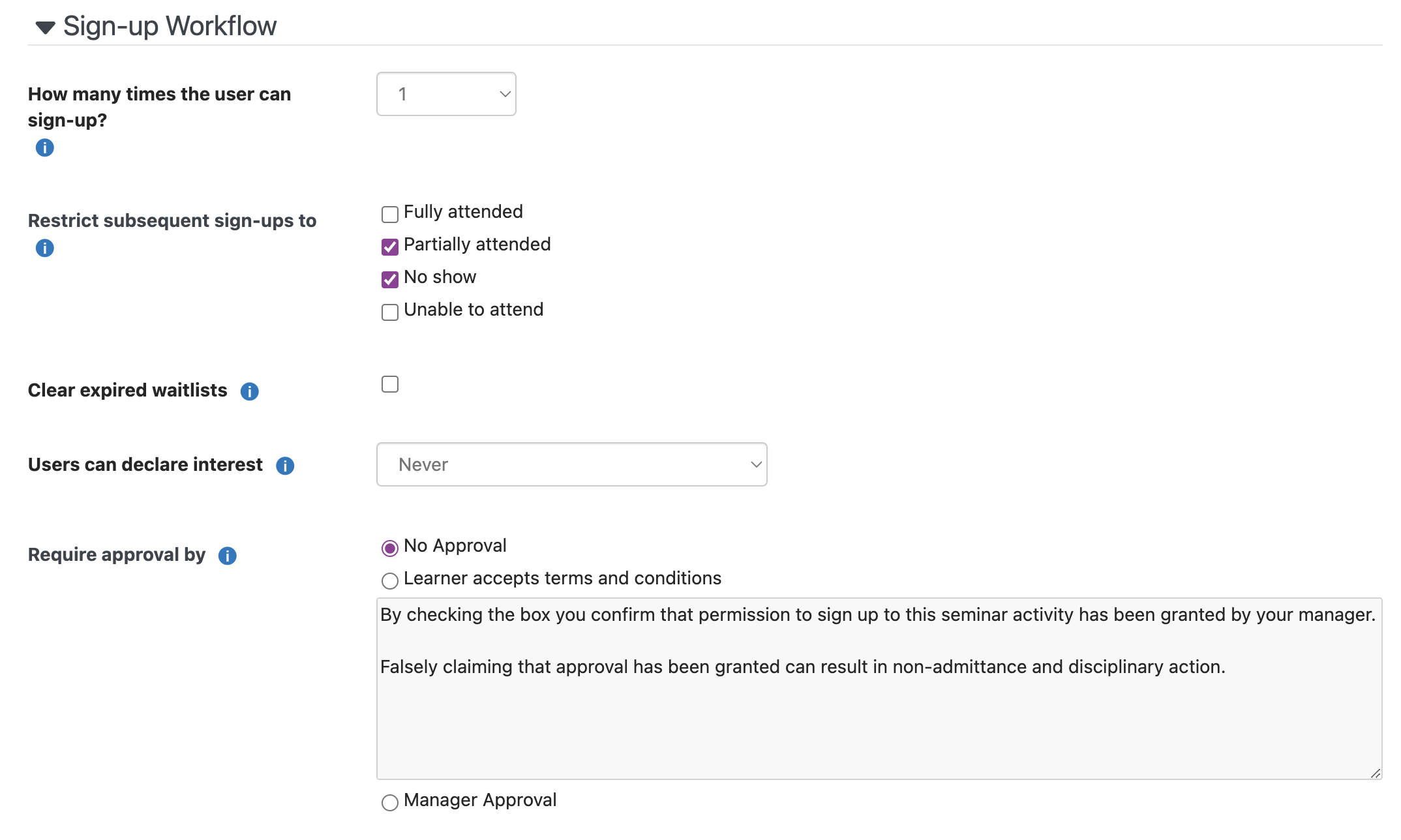Click the No Approval label
Screen dimensions: 1401x840
point(455,546)
